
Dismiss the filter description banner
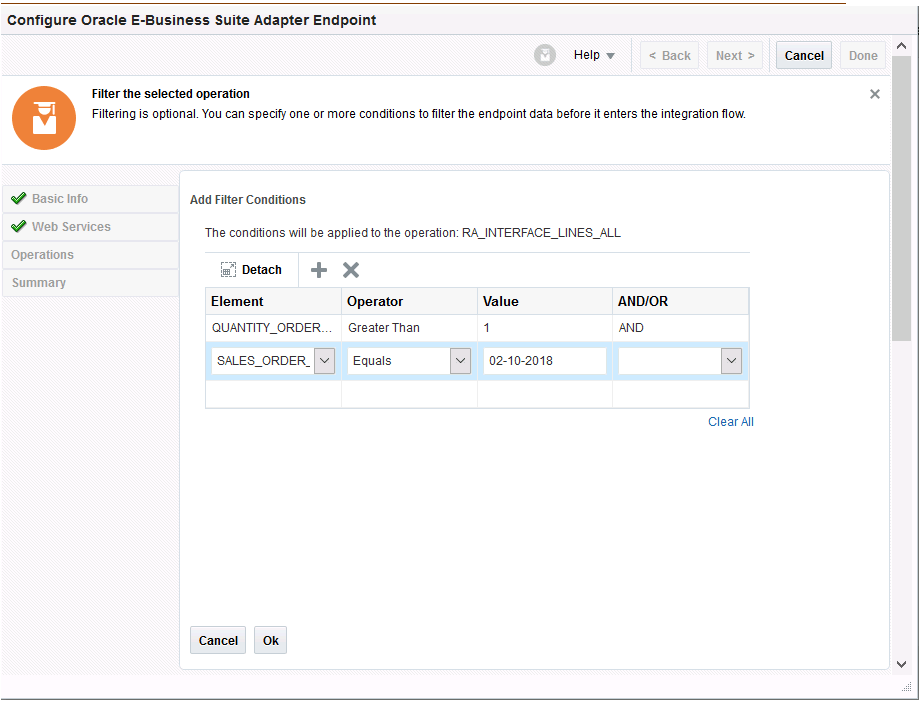coord(875,93)
